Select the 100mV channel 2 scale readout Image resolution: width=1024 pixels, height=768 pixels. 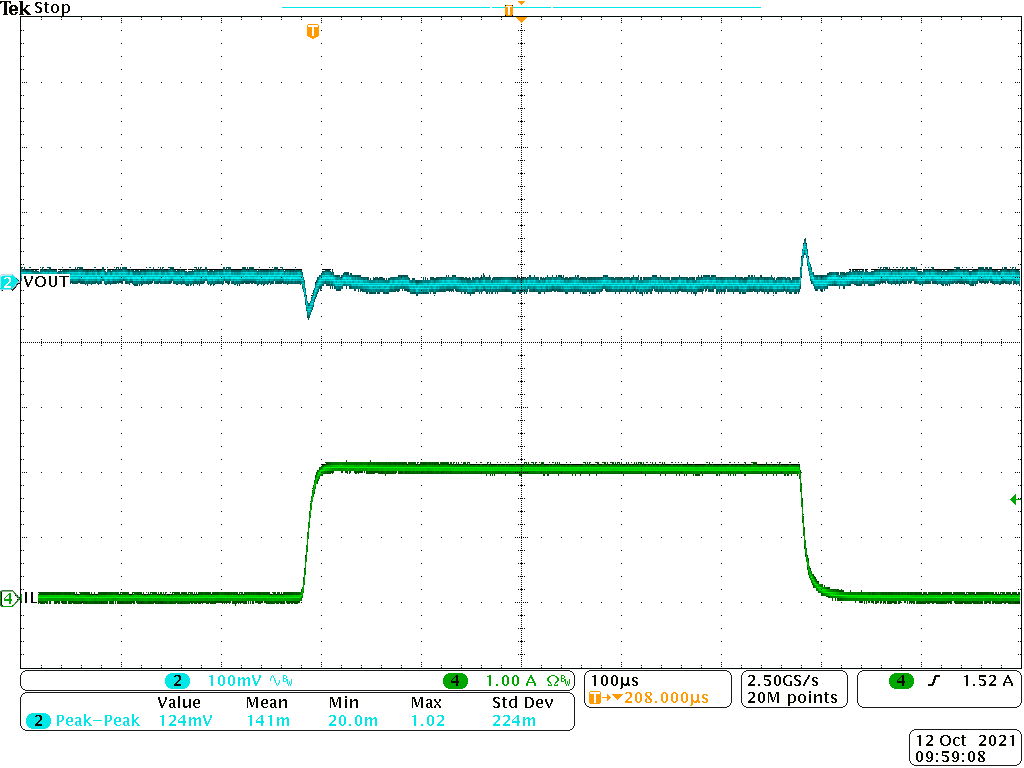(232, 681)
